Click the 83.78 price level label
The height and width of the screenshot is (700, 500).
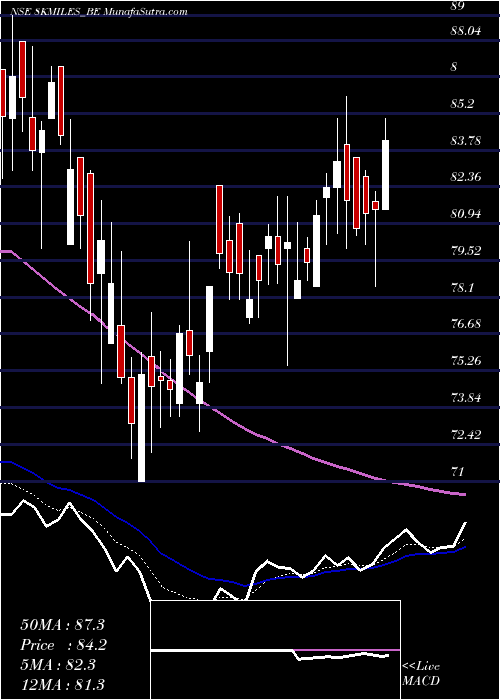466,141
